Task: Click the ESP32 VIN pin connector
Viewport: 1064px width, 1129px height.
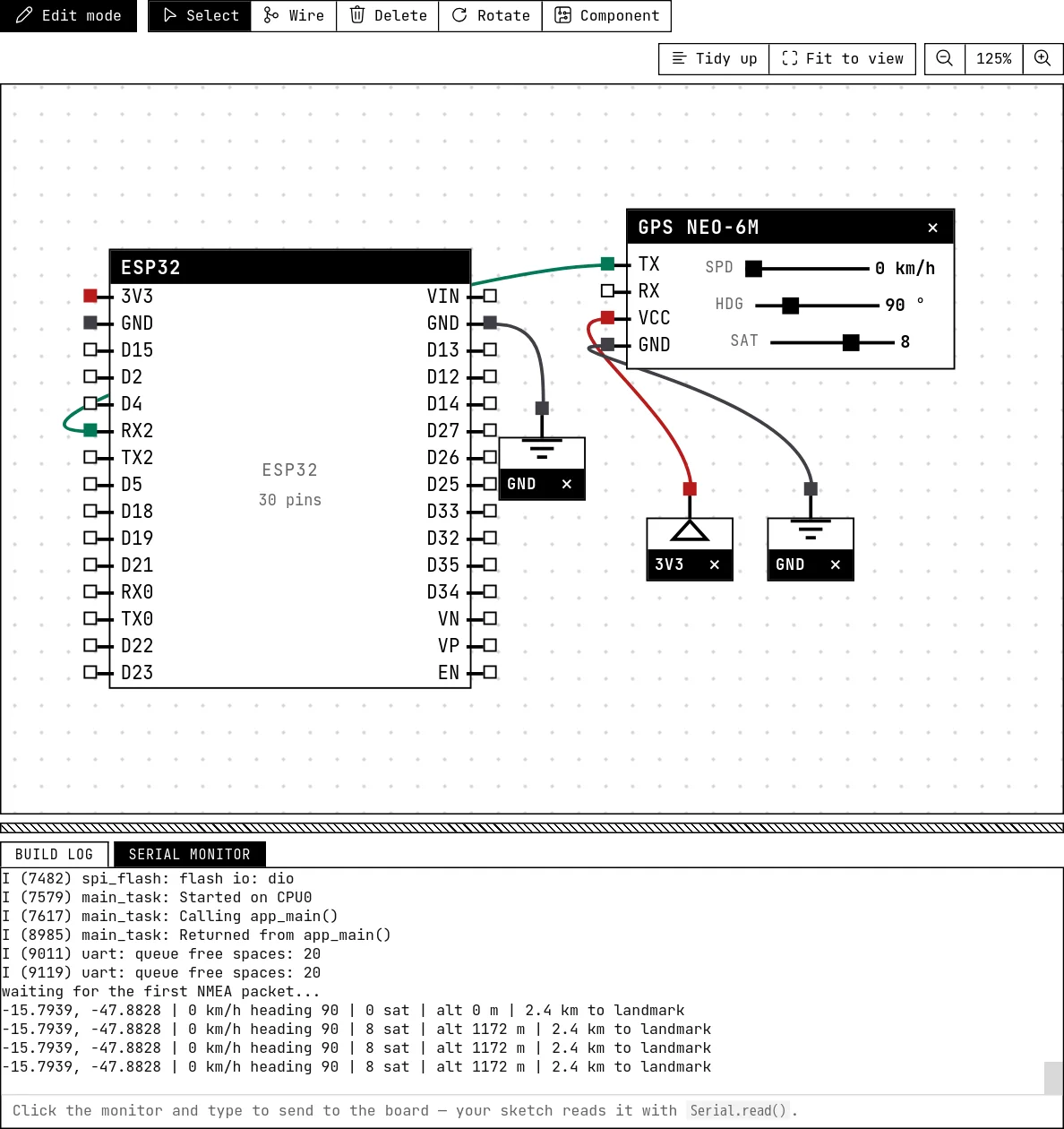Action: pyautogui.click(x=490, y=296)
